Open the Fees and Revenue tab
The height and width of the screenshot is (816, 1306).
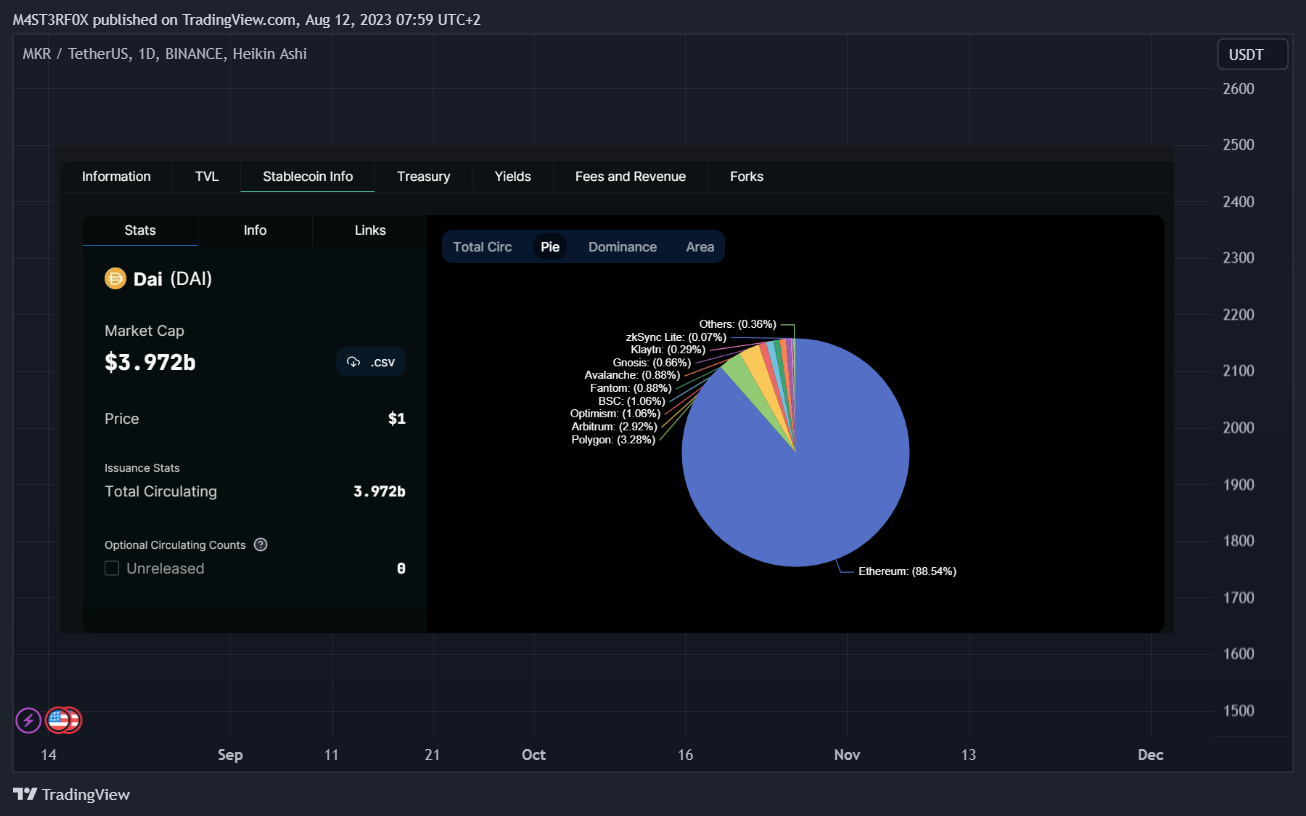click(x=631, y=177)
